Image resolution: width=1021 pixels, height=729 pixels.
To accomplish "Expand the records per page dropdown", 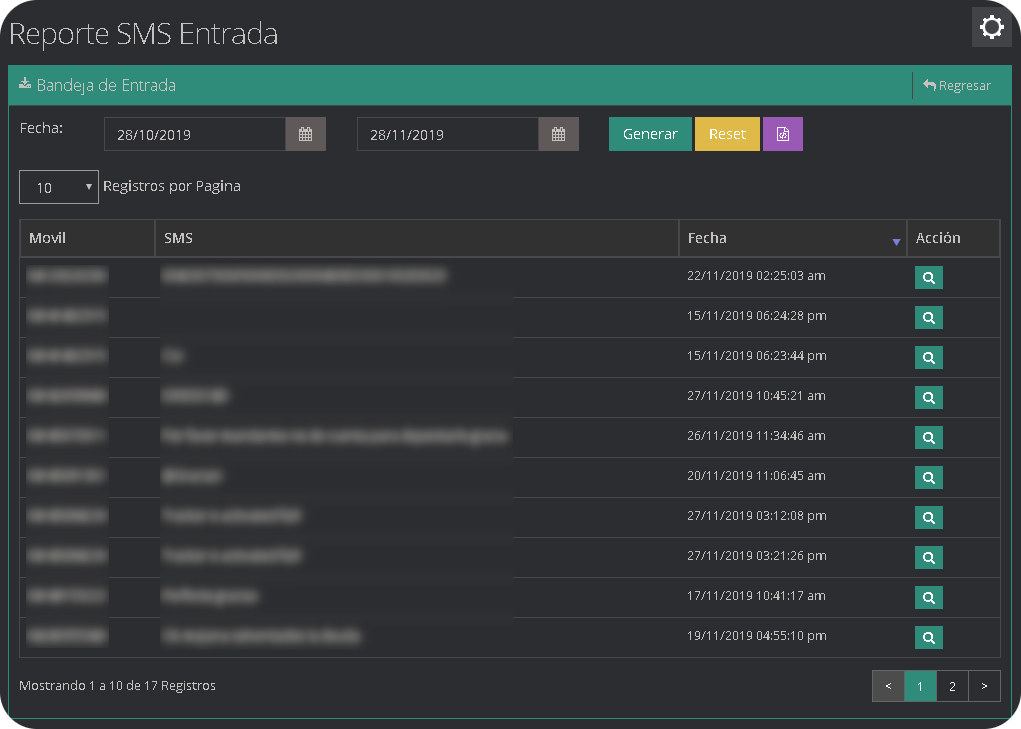I will tap(59, 187).
